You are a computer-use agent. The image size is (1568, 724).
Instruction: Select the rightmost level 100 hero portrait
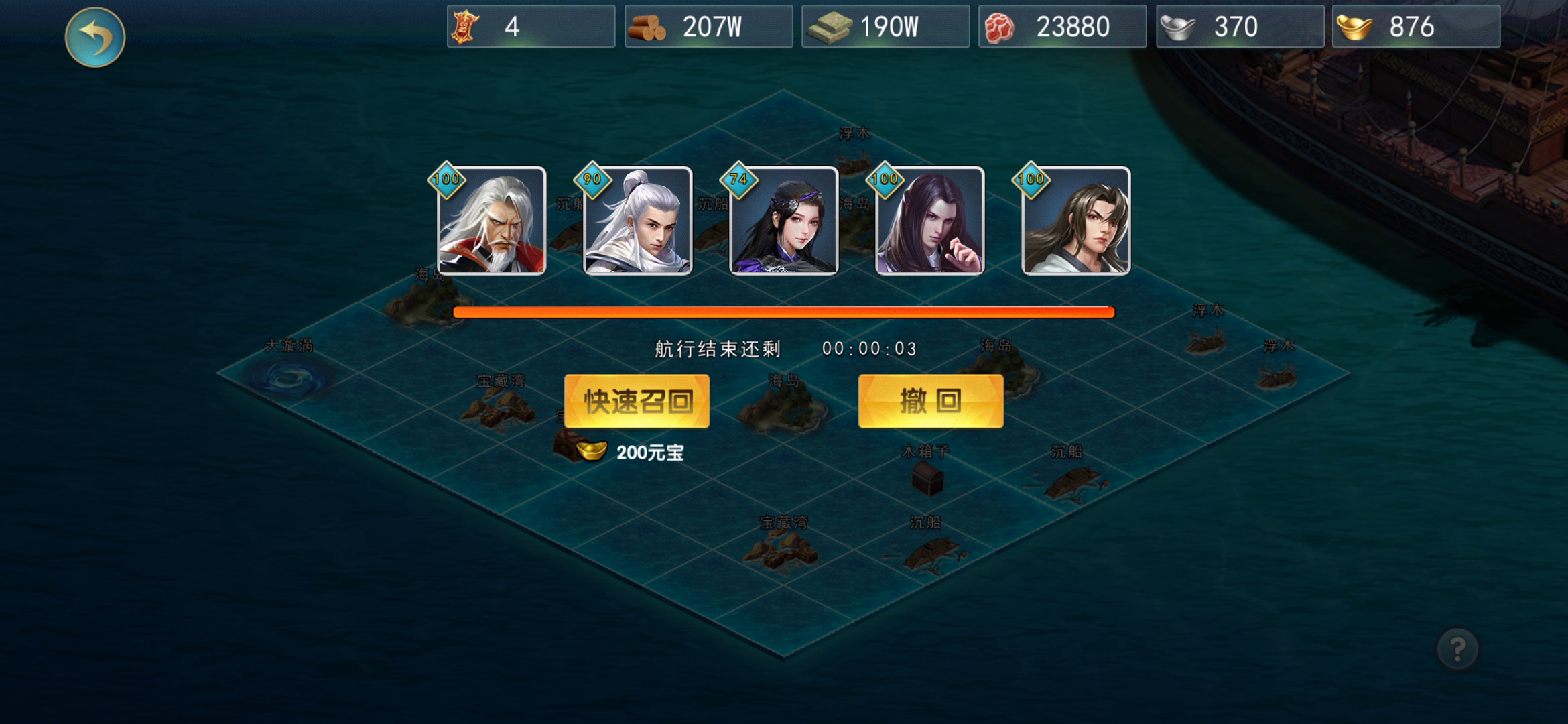tap(1075, 221)
